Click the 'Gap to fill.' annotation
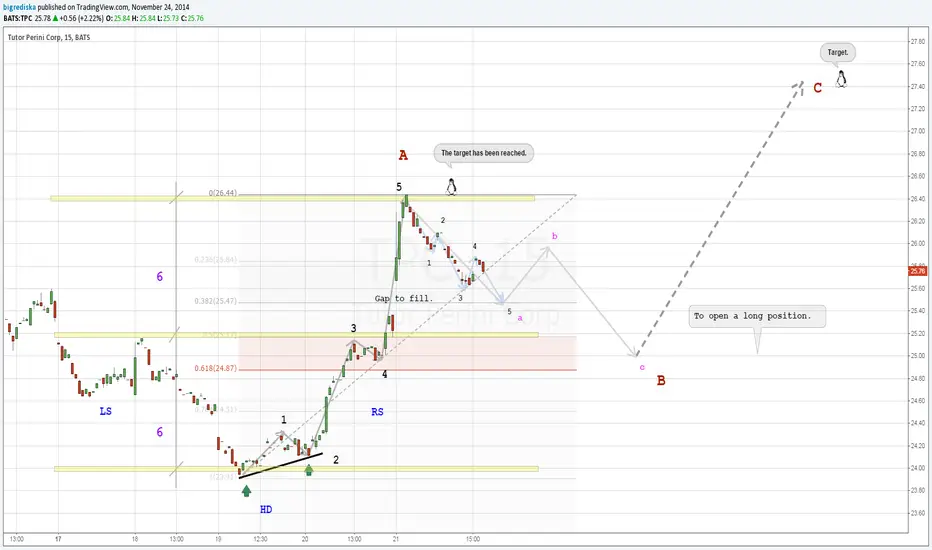The width and height of the screenshot is (932, 550). pos(404,298)
